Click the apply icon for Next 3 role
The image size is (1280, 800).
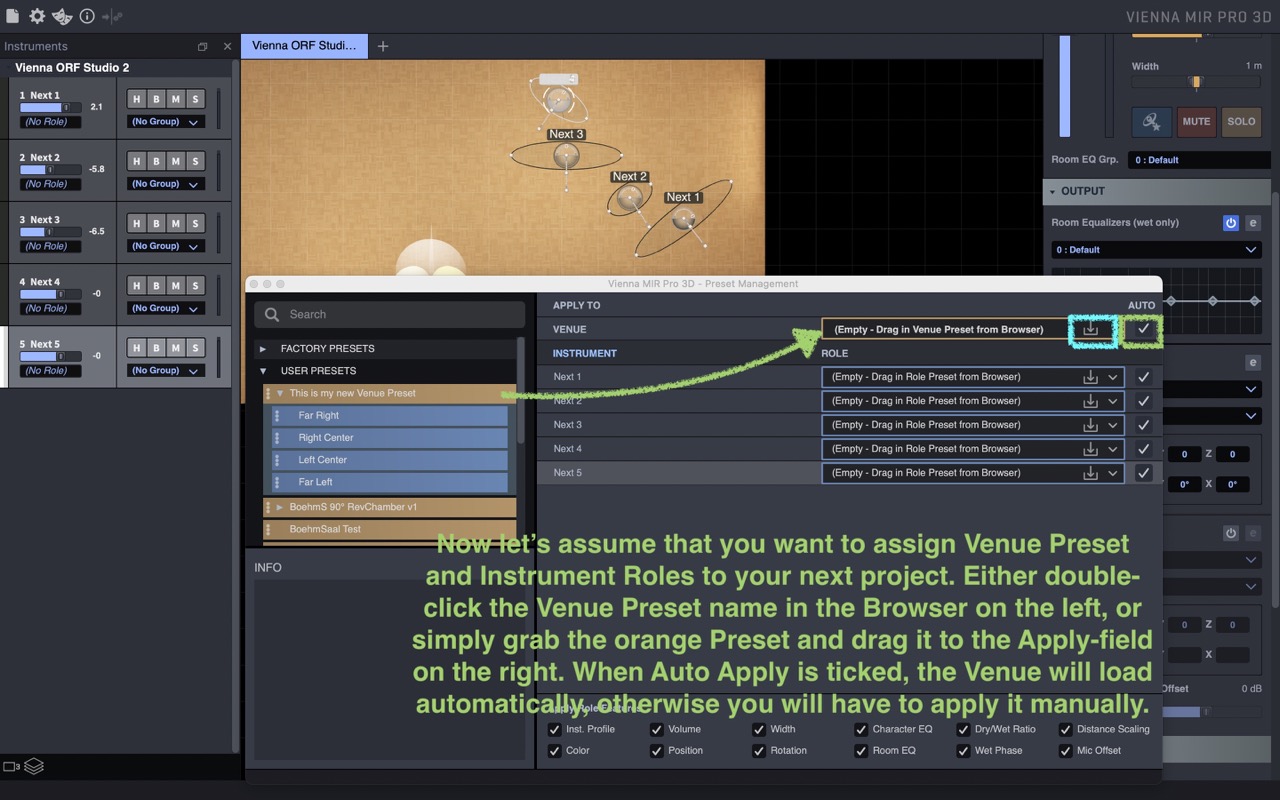pyautogui.click(x=1091, y=425)
